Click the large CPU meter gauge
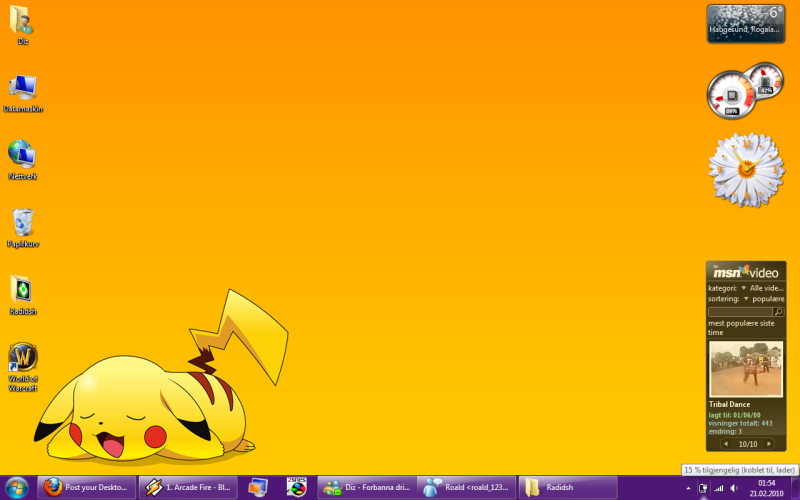Screen dimensions: 800x500 click(x=731, y=95)
